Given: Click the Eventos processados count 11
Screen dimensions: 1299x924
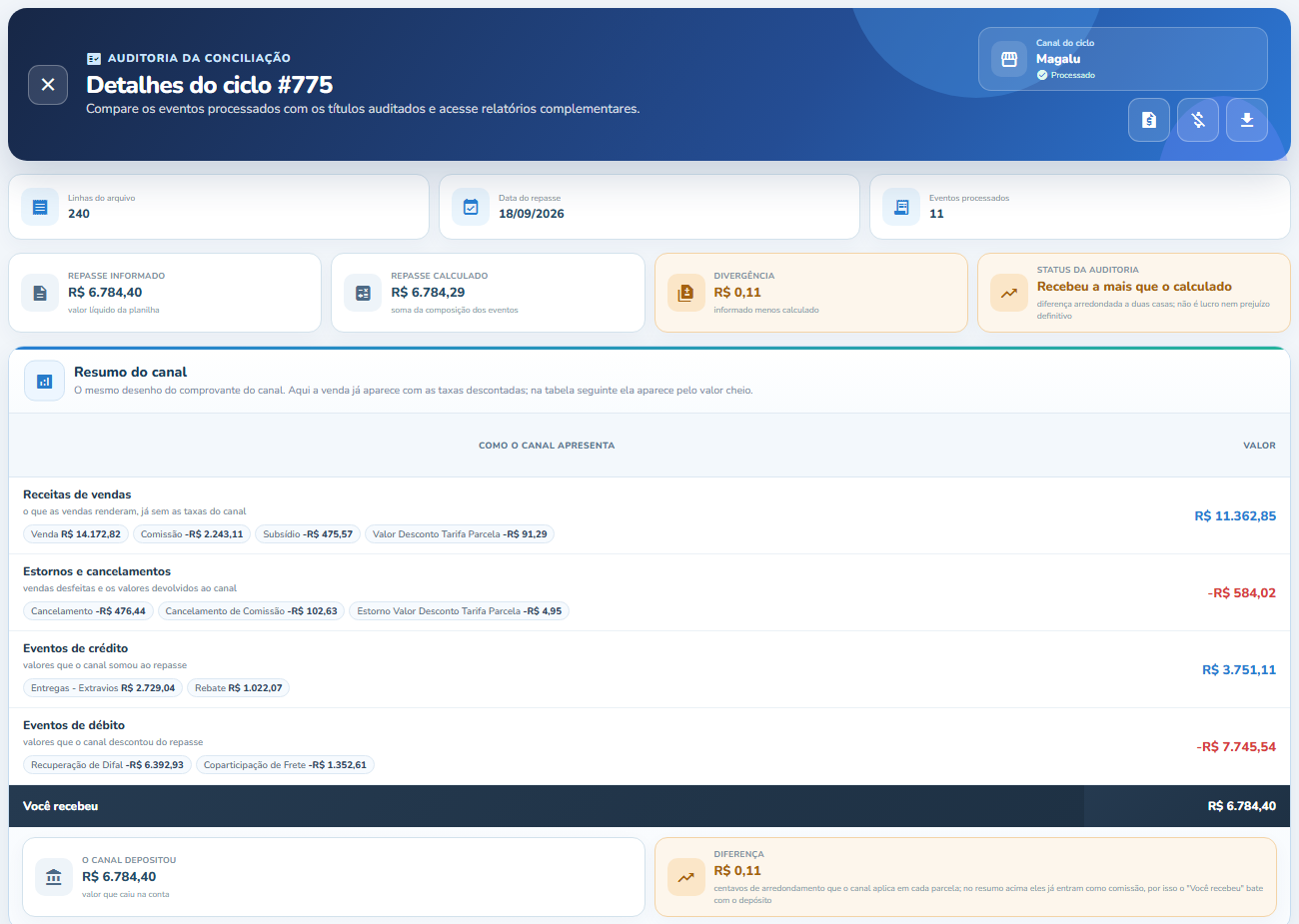Looking at the screenshot, I should tap(936, 214).
